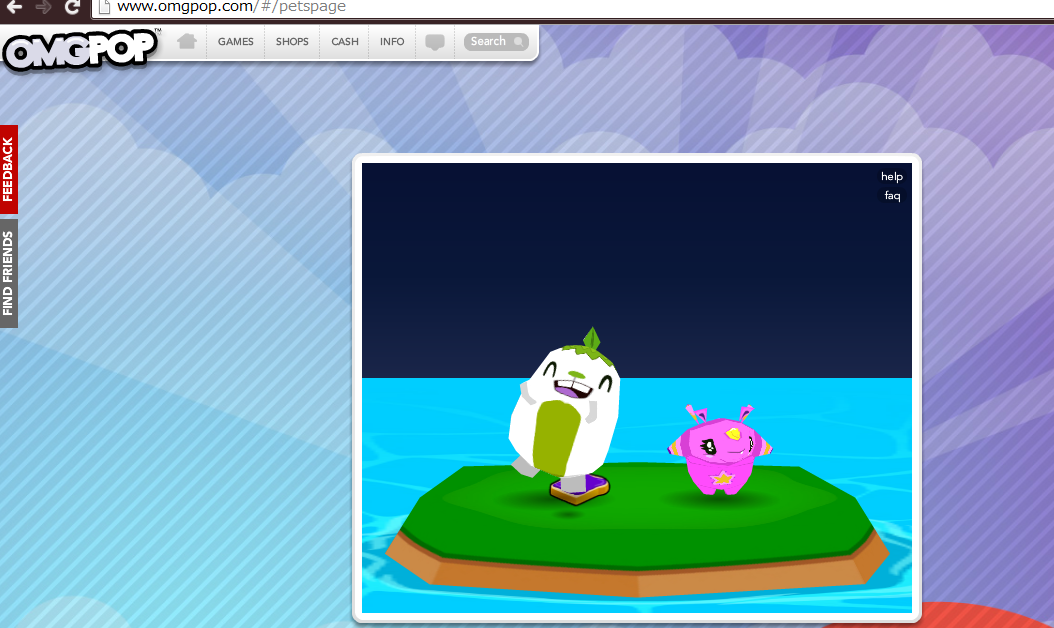The image size is (1054, 628).
Task: Open the GAMES menu
Action: coord(235,42)
